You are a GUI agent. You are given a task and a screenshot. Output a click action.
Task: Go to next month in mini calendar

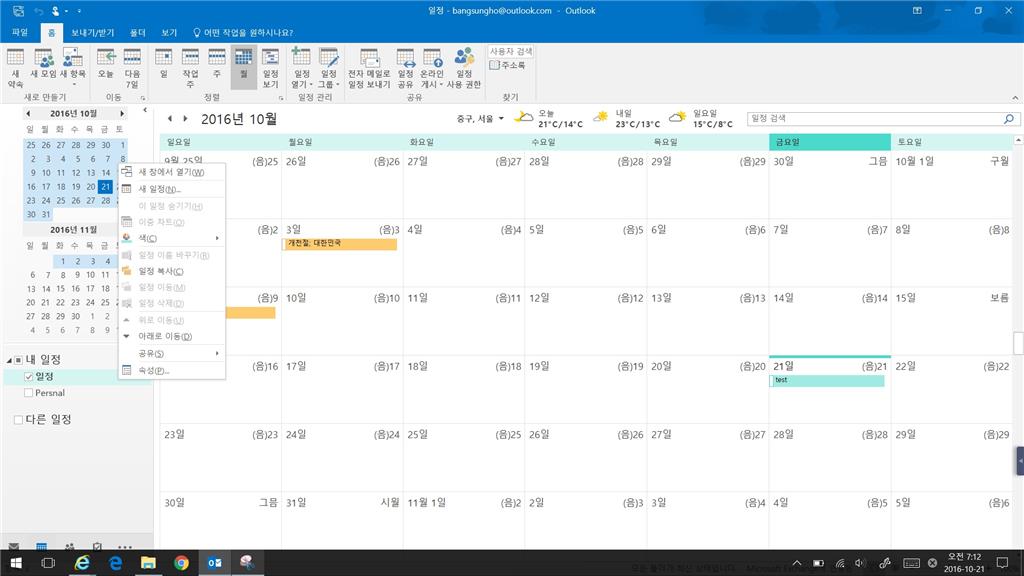tap(121, 114)
